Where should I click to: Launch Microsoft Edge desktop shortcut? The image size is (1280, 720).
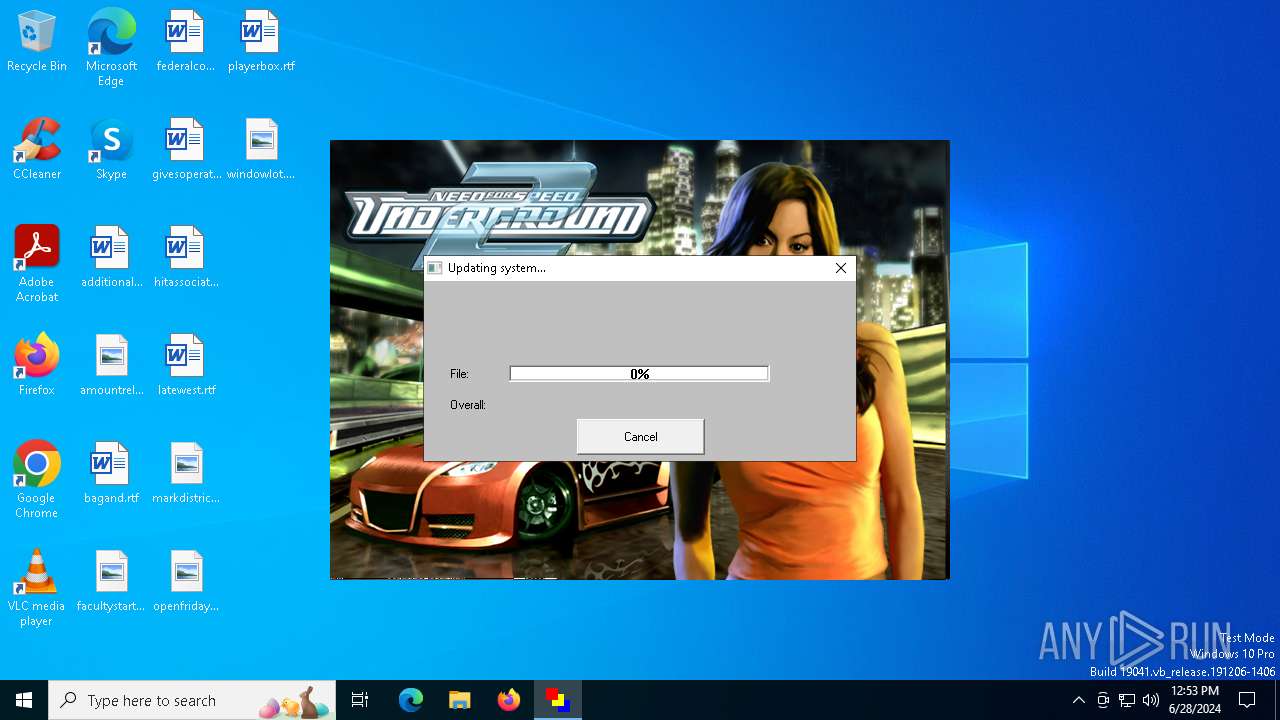coord(111,48)
